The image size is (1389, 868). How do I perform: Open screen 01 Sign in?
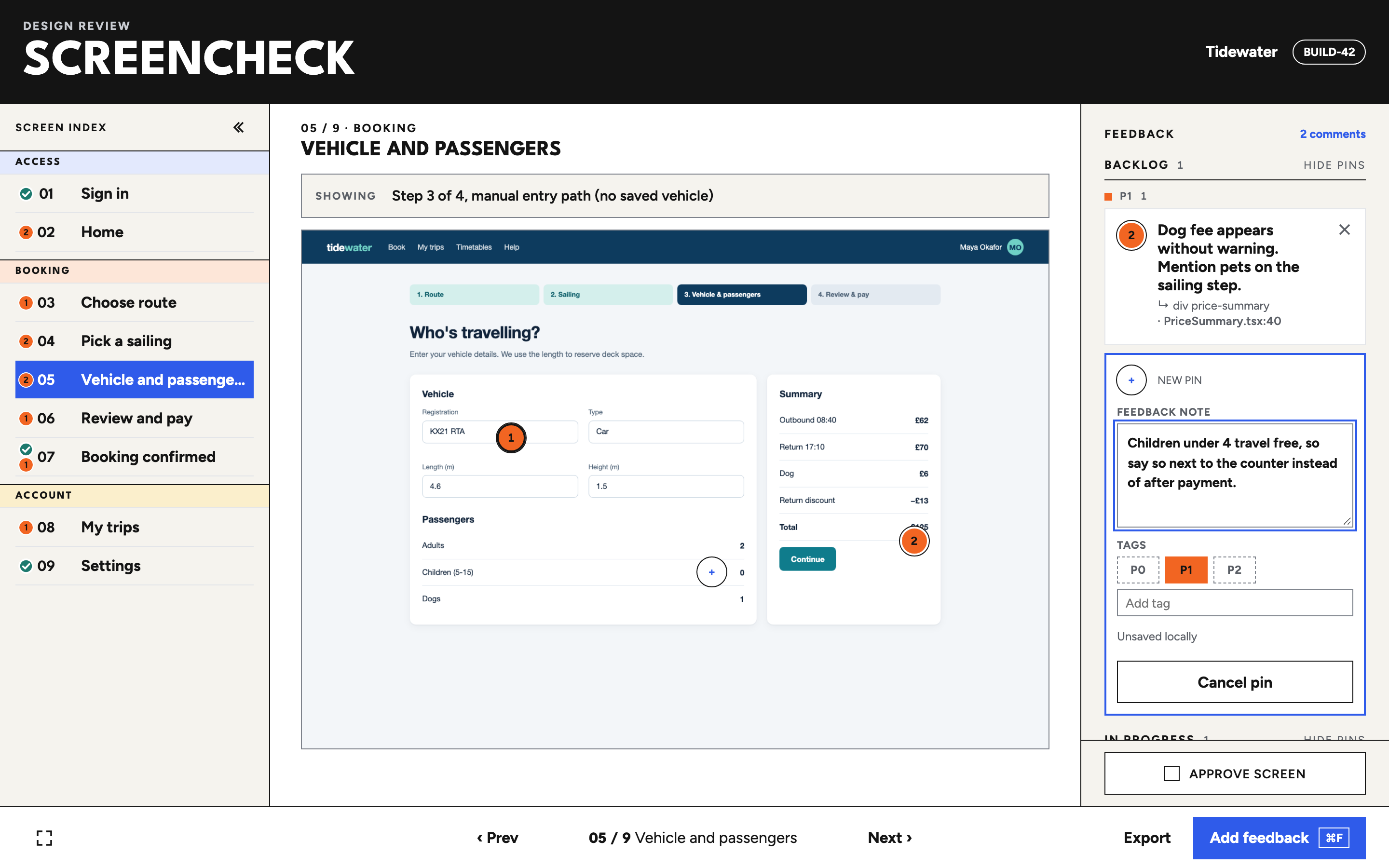click(134, 193)
